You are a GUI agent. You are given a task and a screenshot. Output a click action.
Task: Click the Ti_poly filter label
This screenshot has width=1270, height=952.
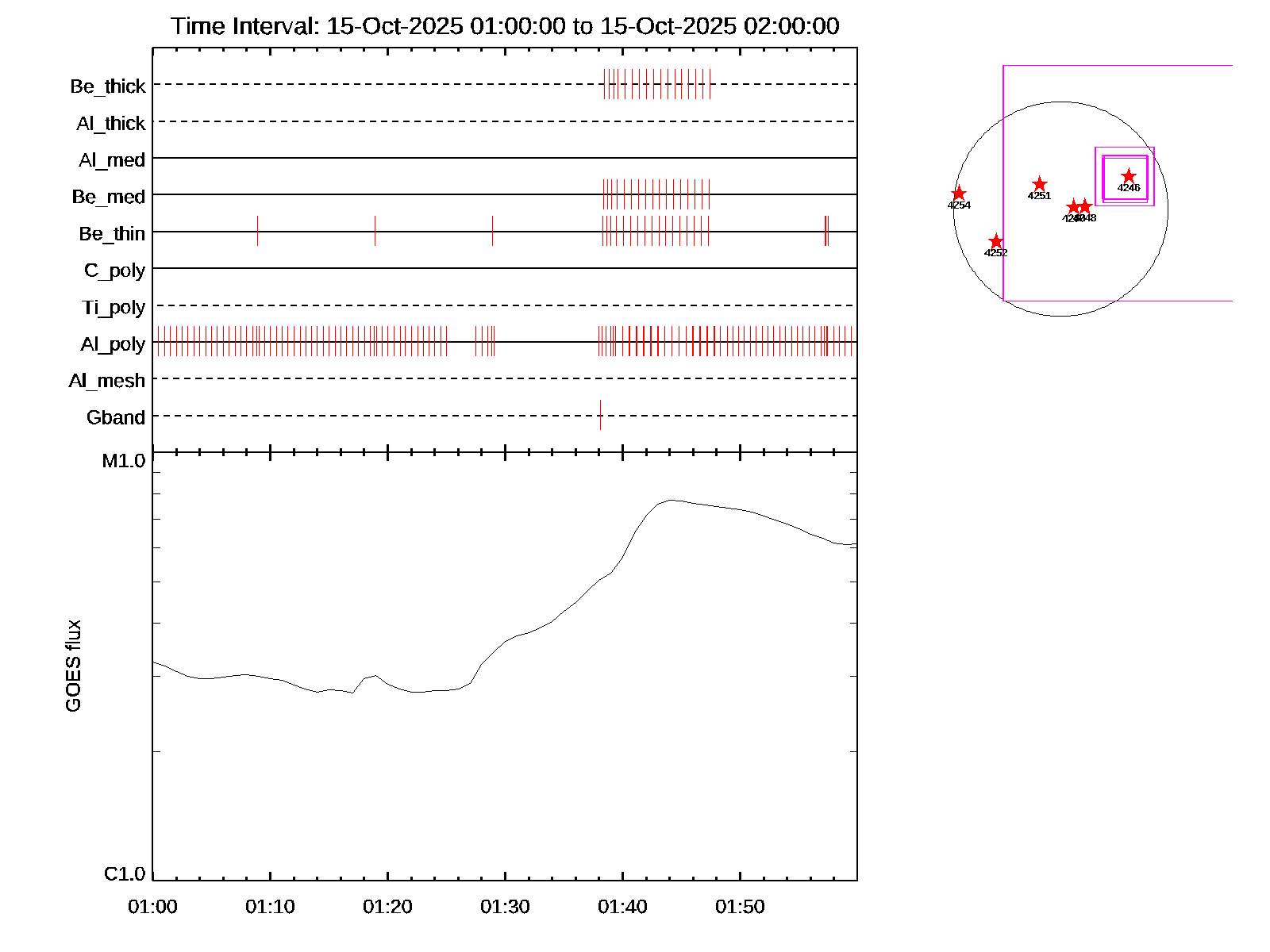point(114,307)
